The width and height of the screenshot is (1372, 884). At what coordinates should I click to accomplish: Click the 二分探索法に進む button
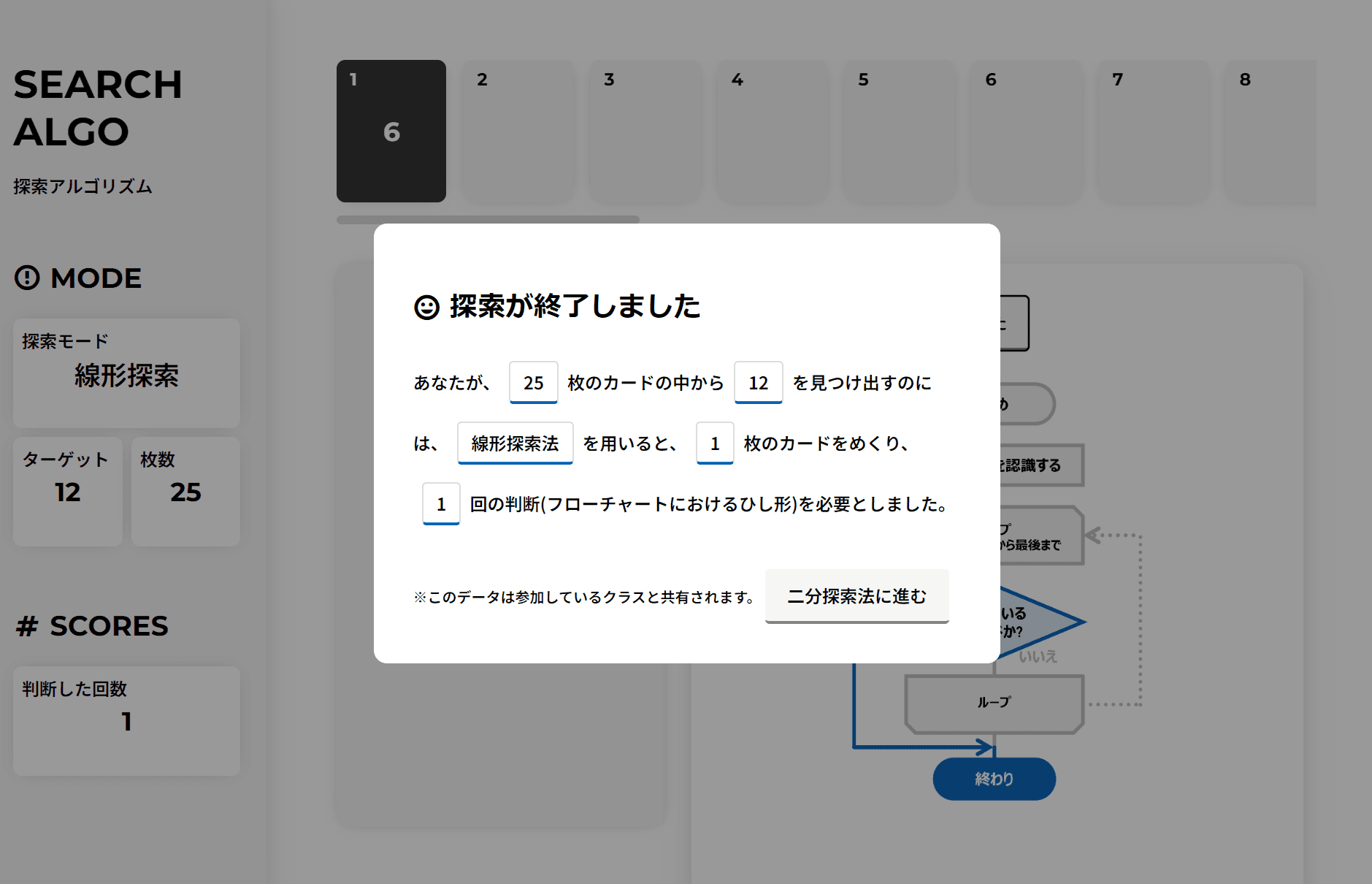(856, 596)
